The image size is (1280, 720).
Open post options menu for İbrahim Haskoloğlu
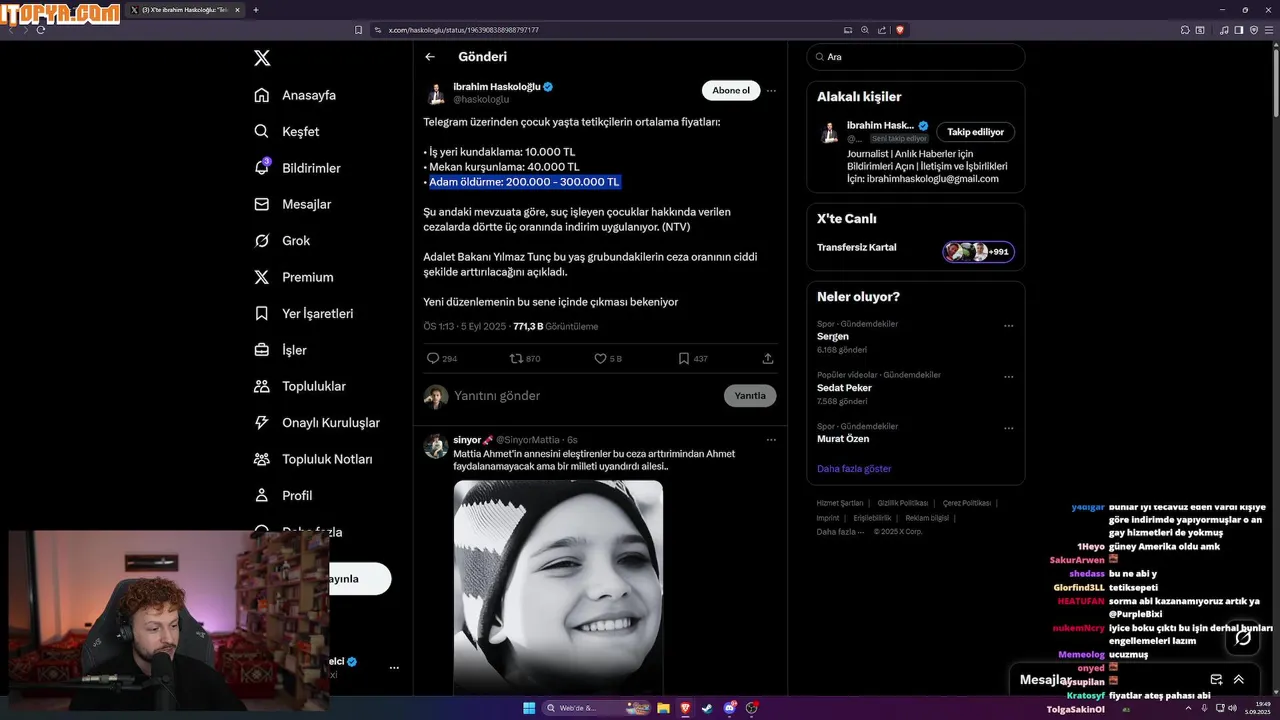(771, 90)
